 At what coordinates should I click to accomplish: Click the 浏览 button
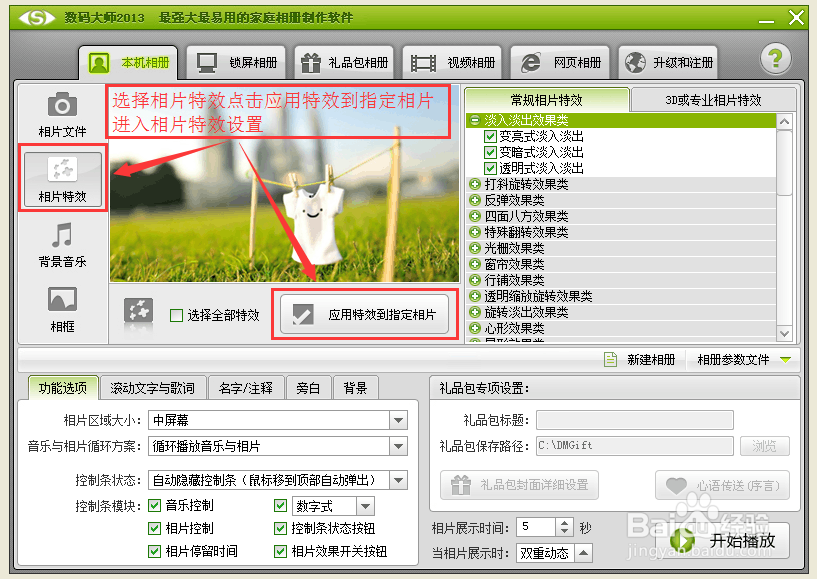pos(764,446)
